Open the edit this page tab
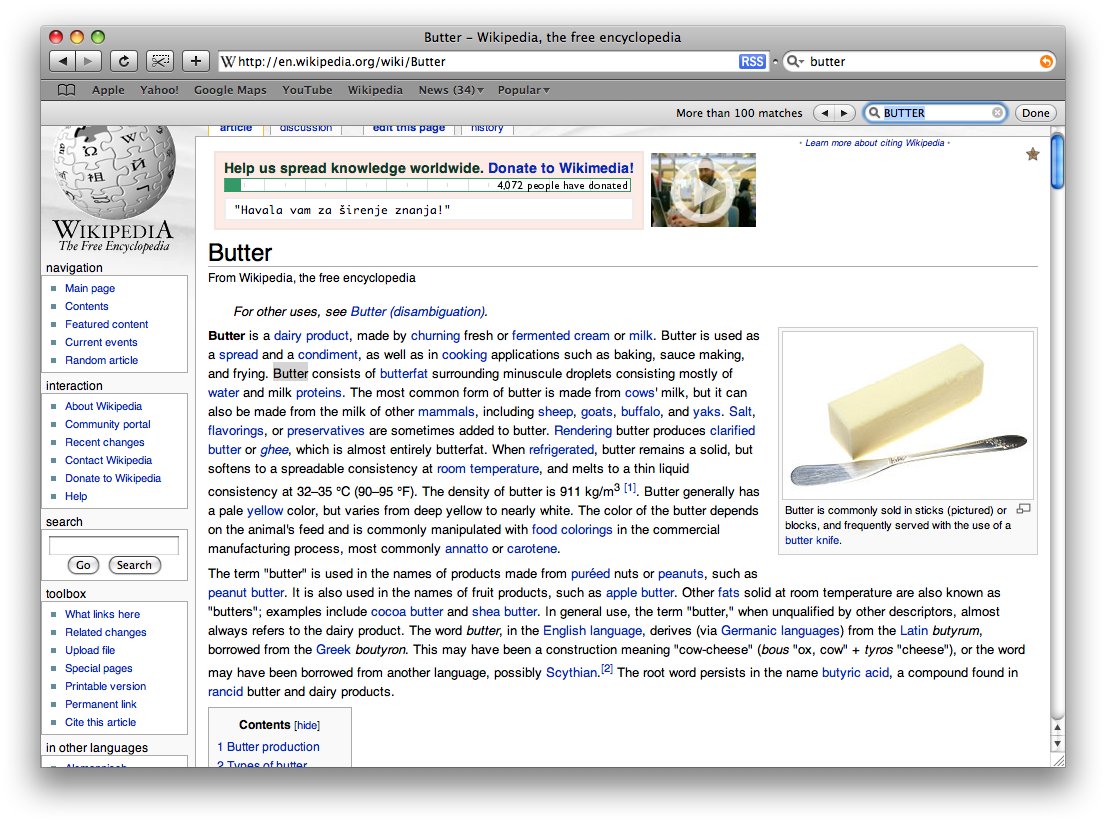1106x823 pixels. tap(408, 128)
